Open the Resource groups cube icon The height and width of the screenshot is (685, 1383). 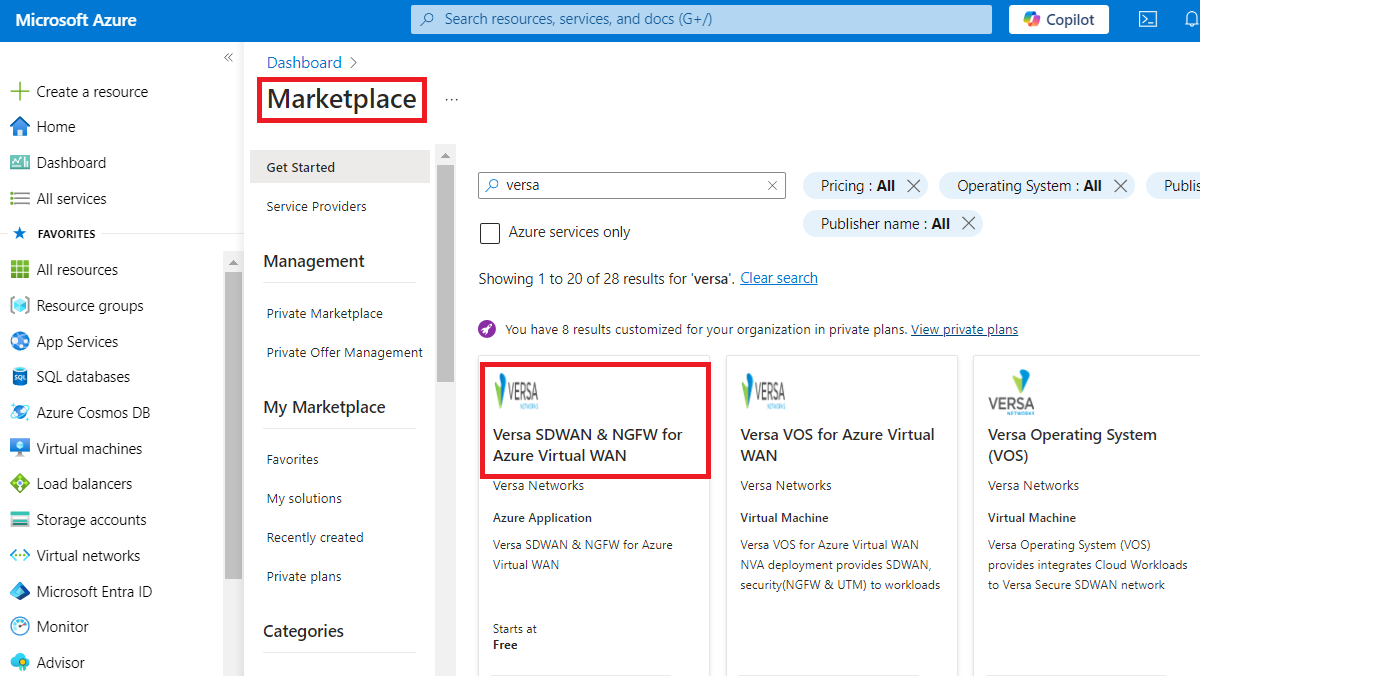(19, 306)
